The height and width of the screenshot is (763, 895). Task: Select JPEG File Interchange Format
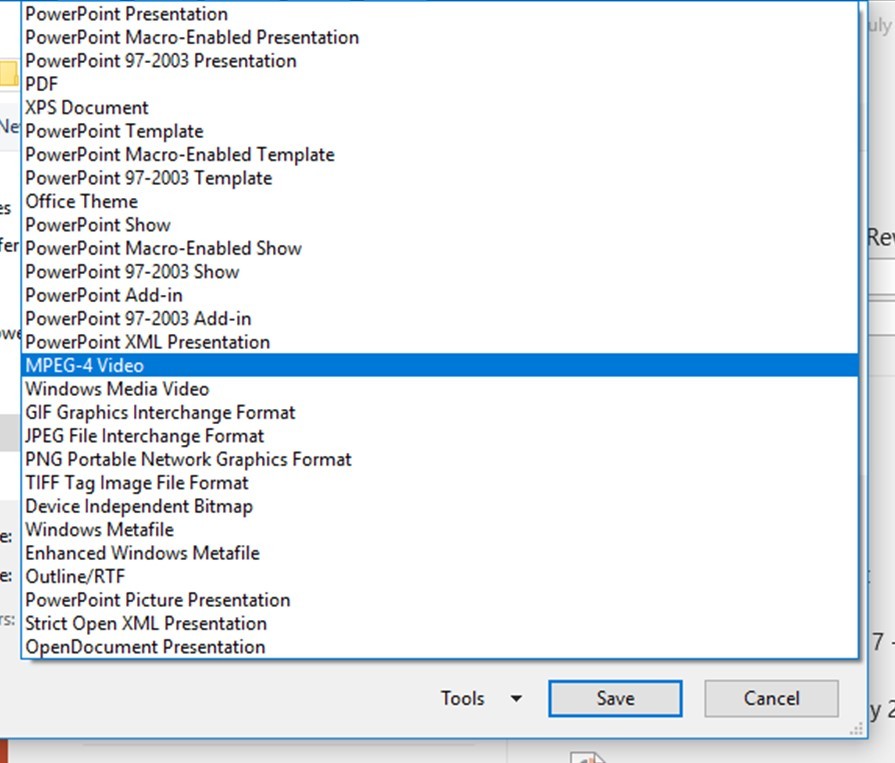pyautogui.click(x=440, y=435)
